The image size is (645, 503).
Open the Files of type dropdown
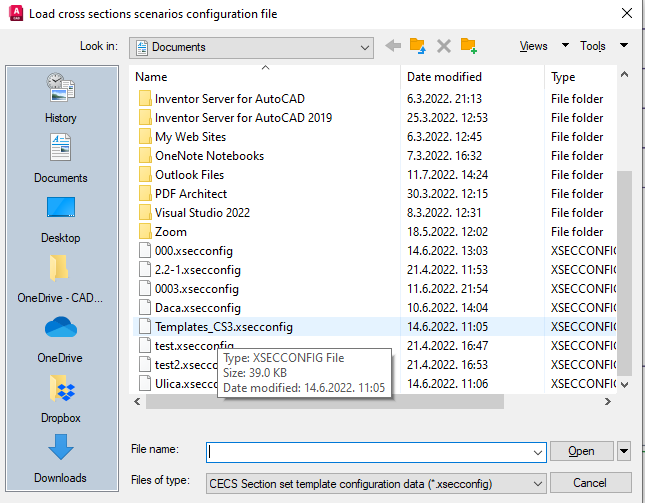[x=537, y=482]
